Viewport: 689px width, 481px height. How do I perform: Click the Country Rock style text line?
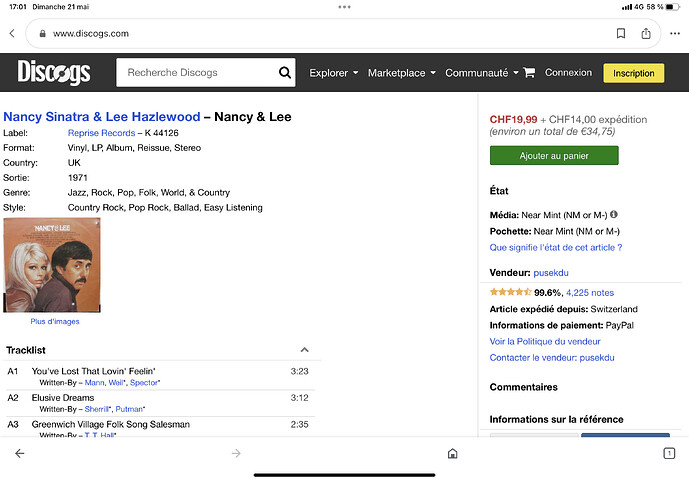pos(165,207)
